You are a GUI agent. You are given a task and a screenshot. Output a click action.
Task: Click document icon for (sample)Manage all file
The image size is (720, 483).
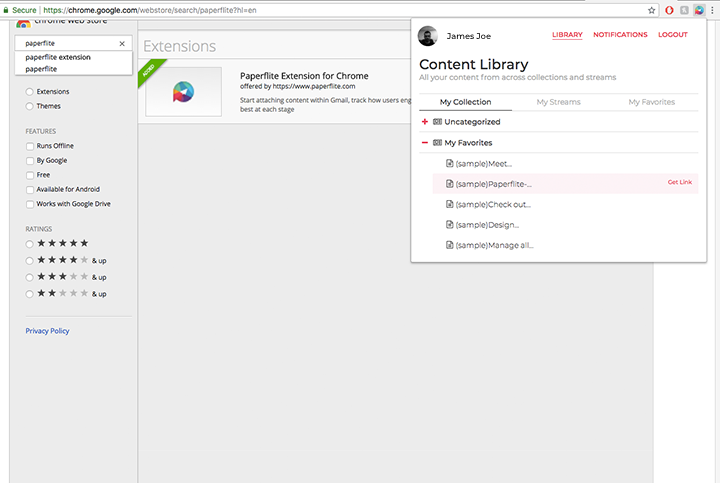pos(450,245)
